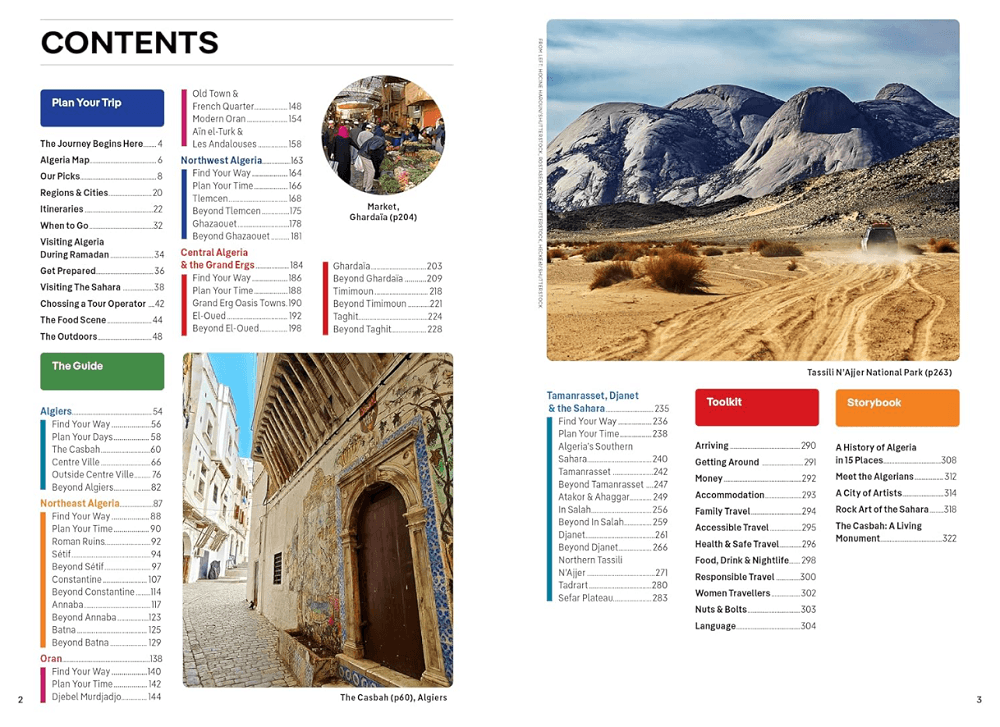Open the "Roman Ruins" entry
Screen dimensions: 1000x727
79,542
